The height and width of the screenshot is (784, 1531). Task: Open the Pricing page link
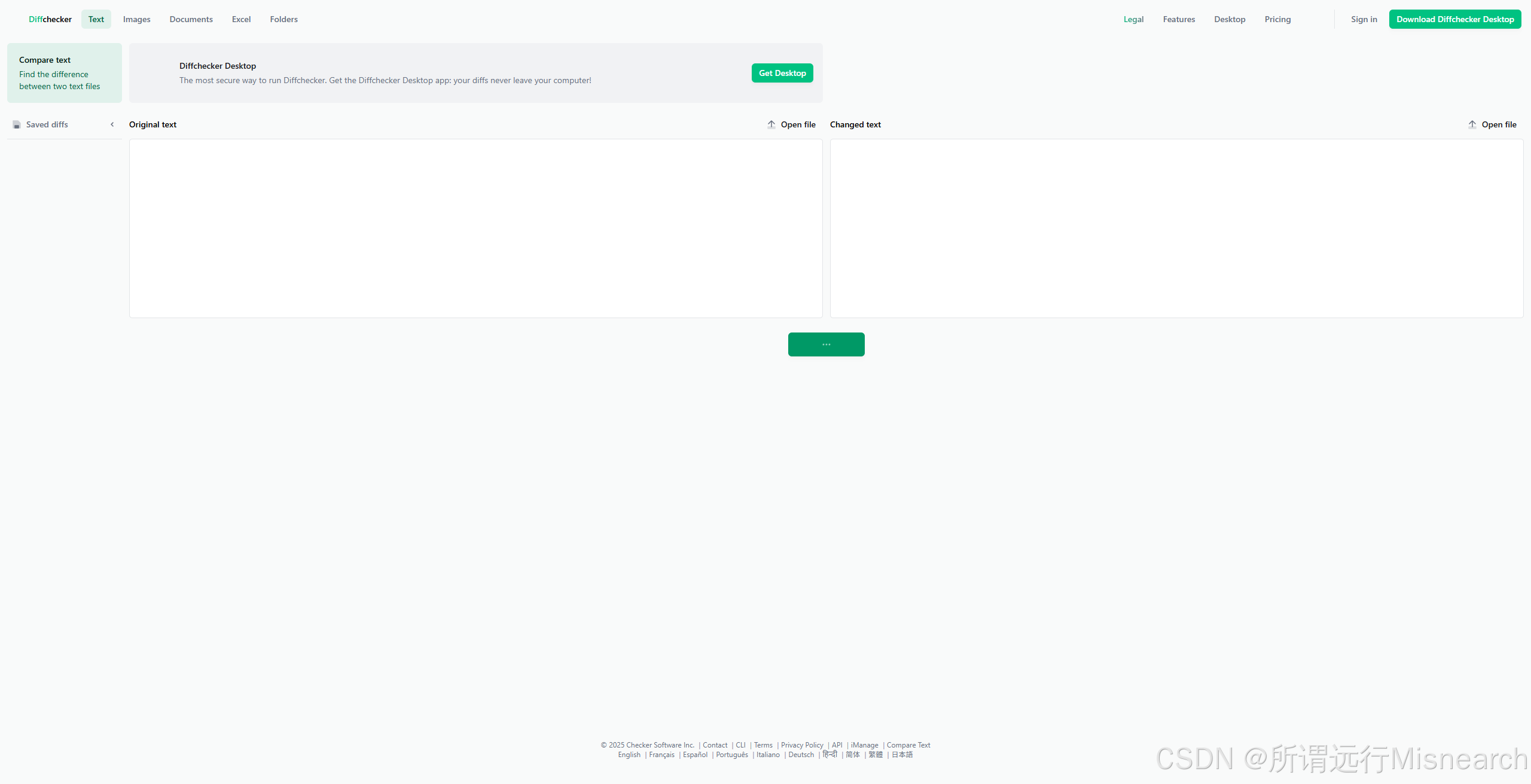pyautogui.click(x=1277, y=19)
